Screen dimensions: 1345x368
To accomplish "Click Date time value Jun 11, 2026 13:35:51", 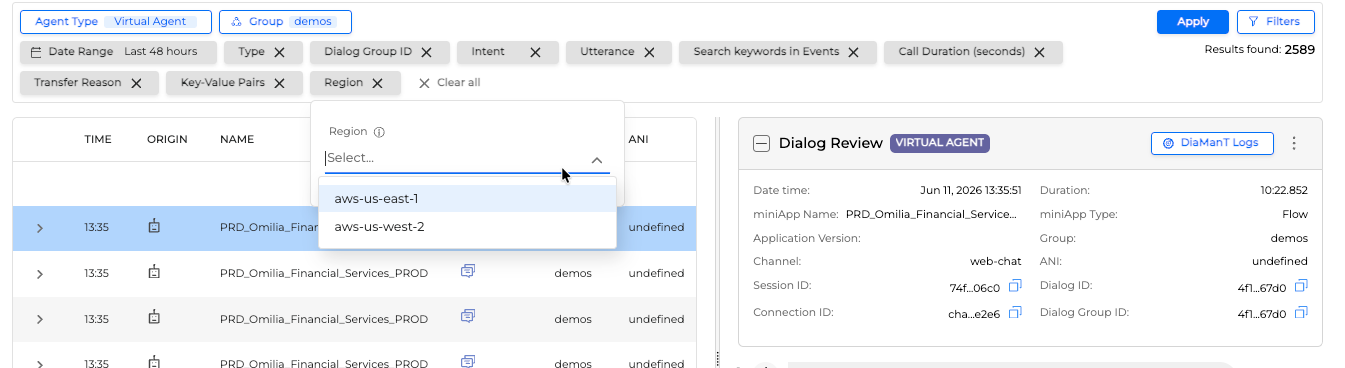I will click(x=970, y=190).
